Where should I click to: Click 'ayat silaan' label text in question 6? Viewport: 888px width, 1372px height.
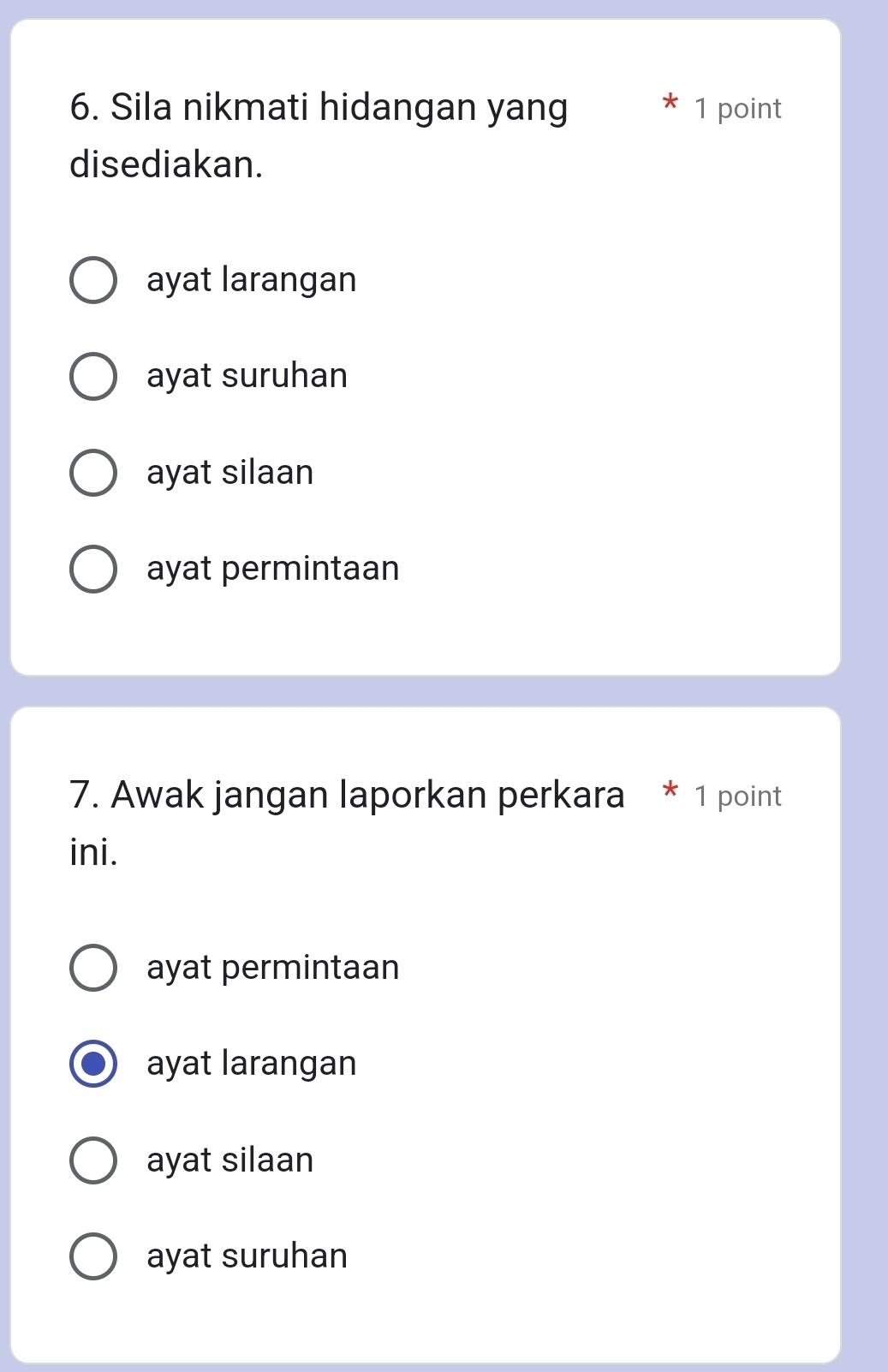[x=230, y=473]
